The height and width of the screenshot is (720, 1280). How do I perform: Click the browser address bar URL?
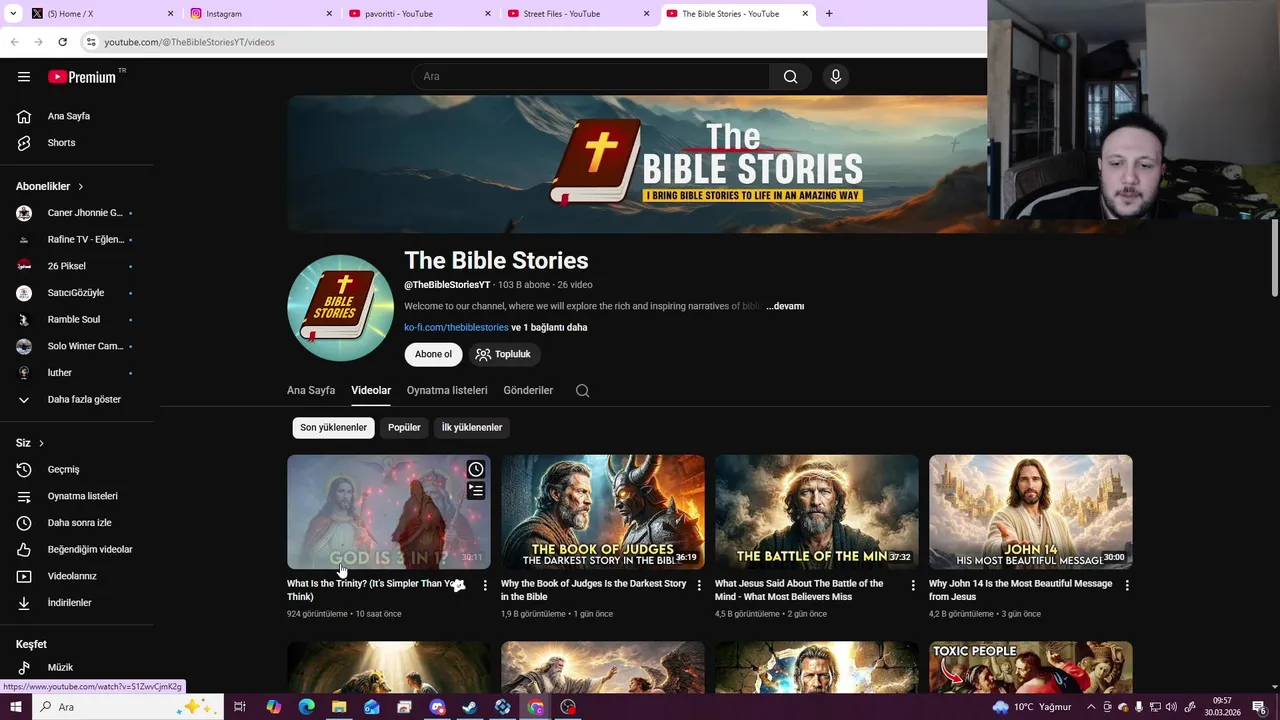pos(190,42)
